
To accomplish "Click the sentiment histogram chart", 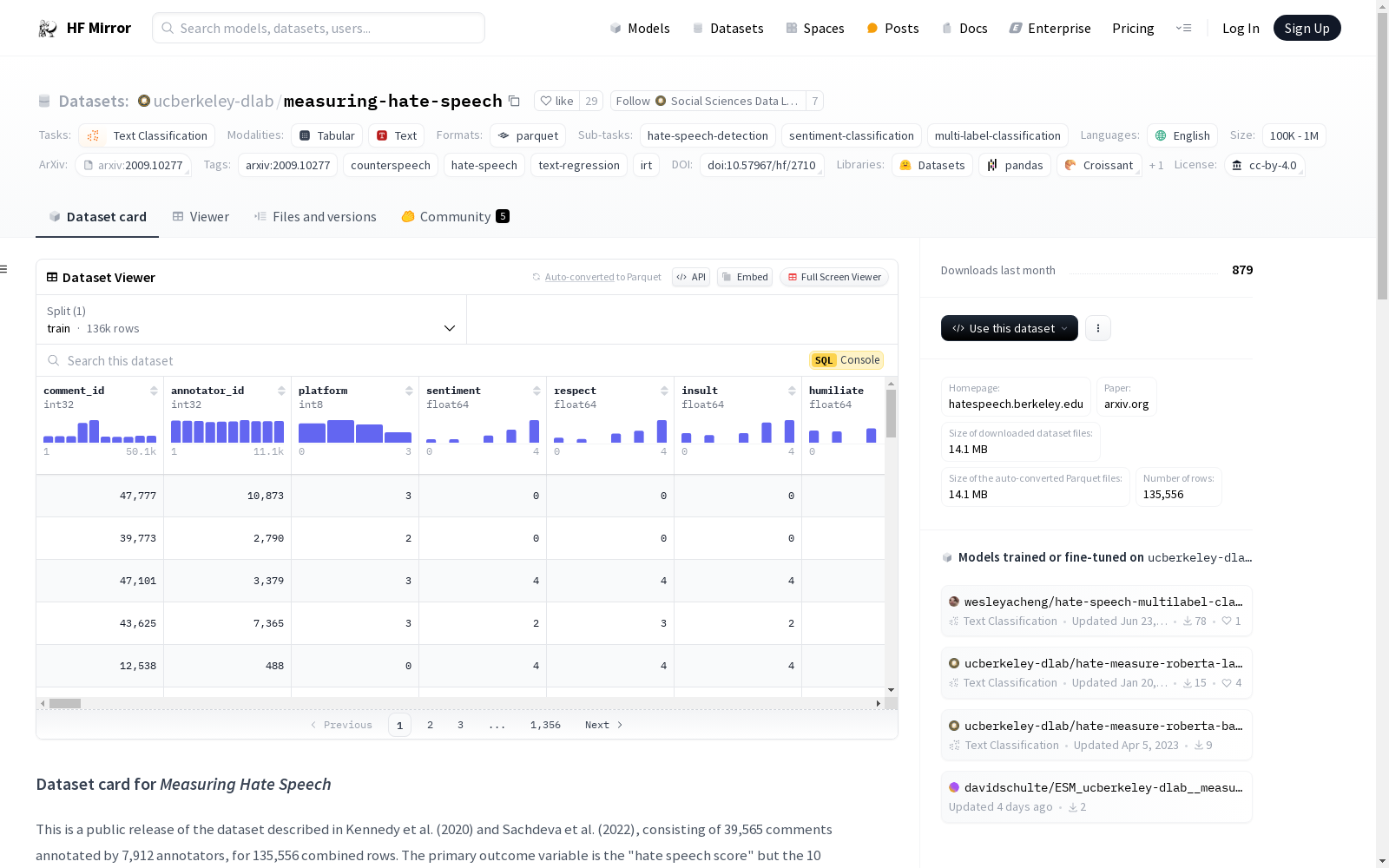I will (x=483, y=431).
